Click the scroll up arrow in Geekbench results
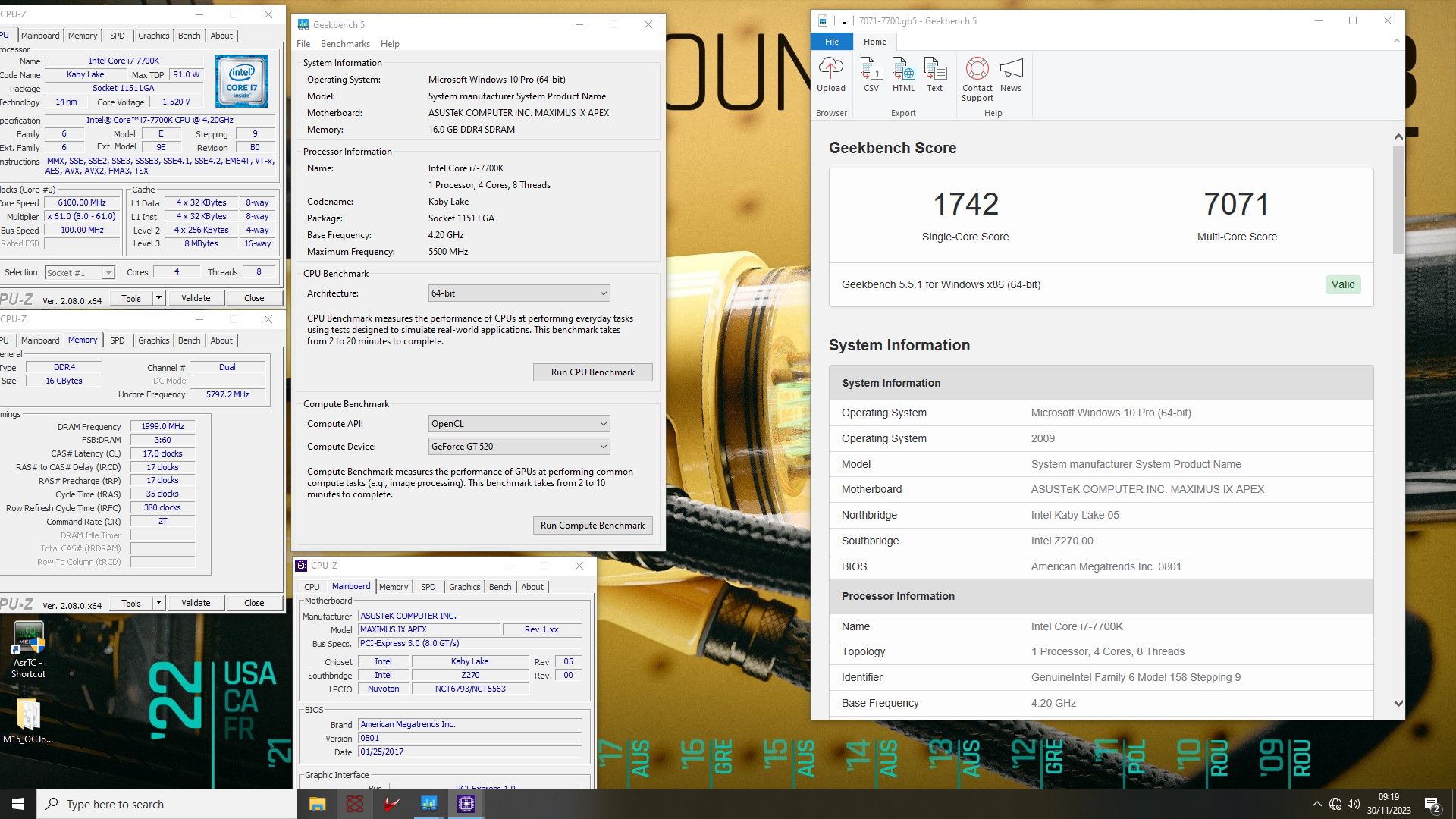This screenshot has height=819, width=1456. tap(1398, 137)
